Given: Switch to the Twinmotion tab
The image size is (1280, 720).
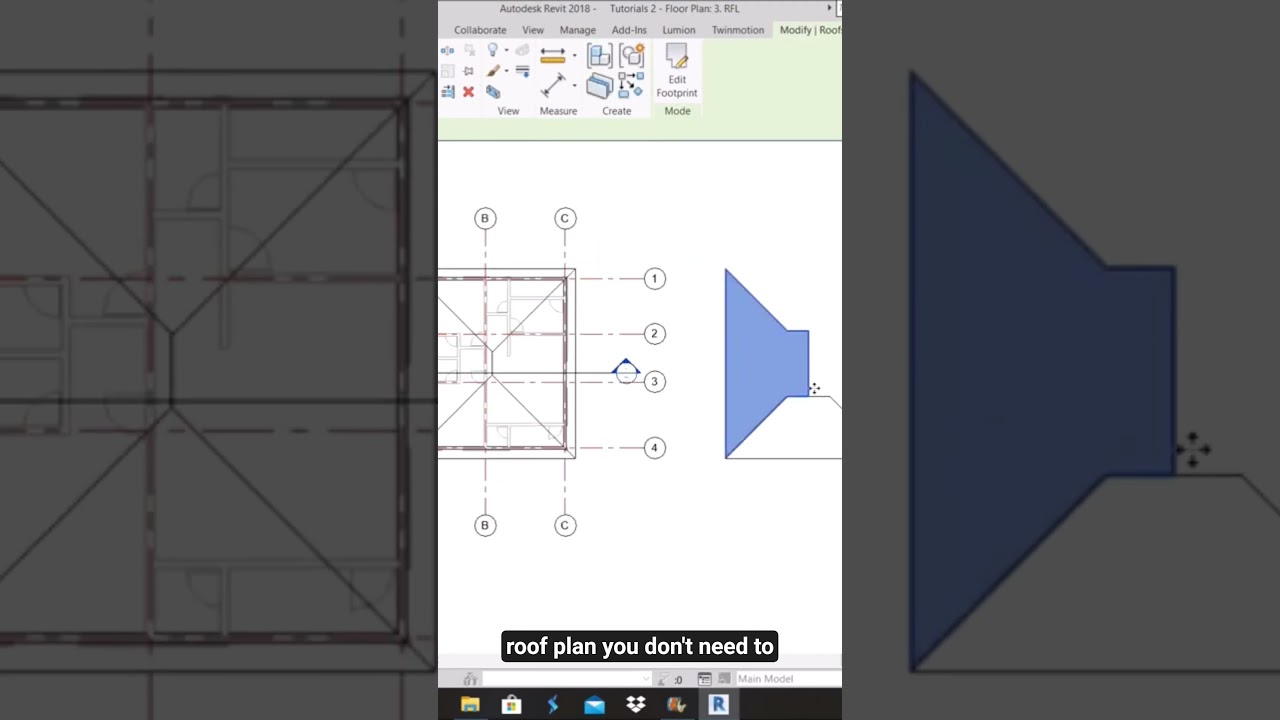Looking at the screenshot, I should (738, 30).
